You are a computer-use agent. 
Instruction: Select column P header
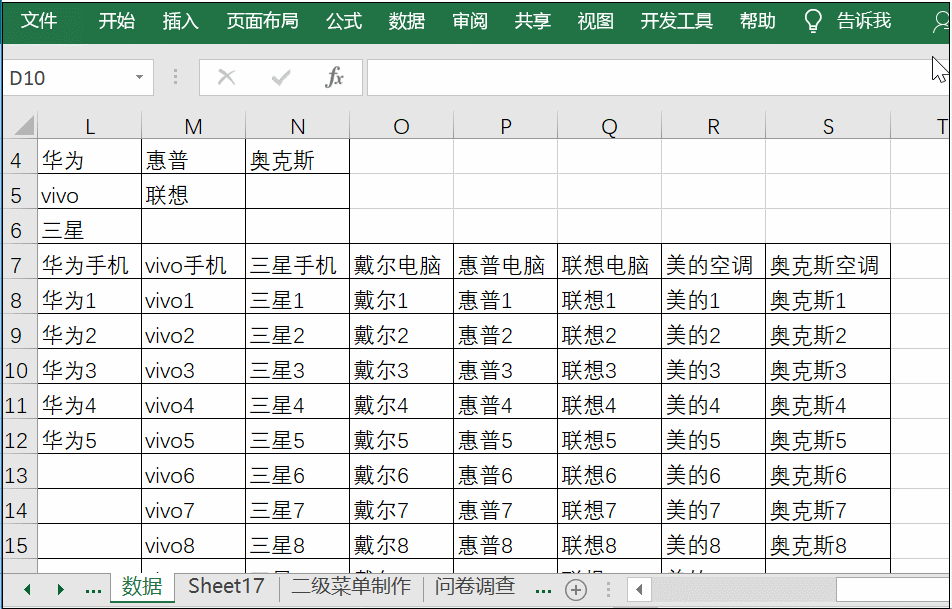click(x=506, y=126)
